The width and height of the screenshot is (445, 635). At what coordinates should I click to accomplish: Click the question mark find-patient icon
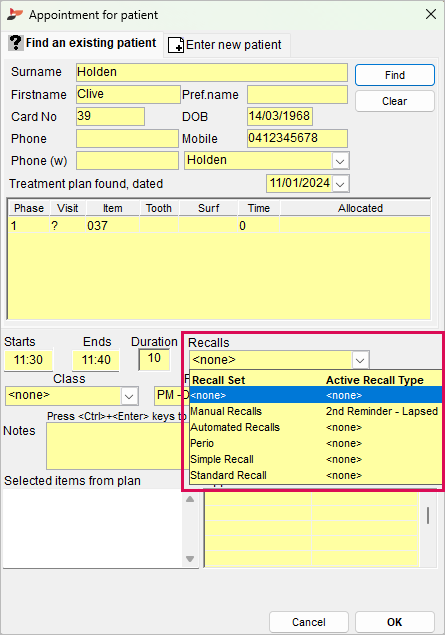coord(15,43)
